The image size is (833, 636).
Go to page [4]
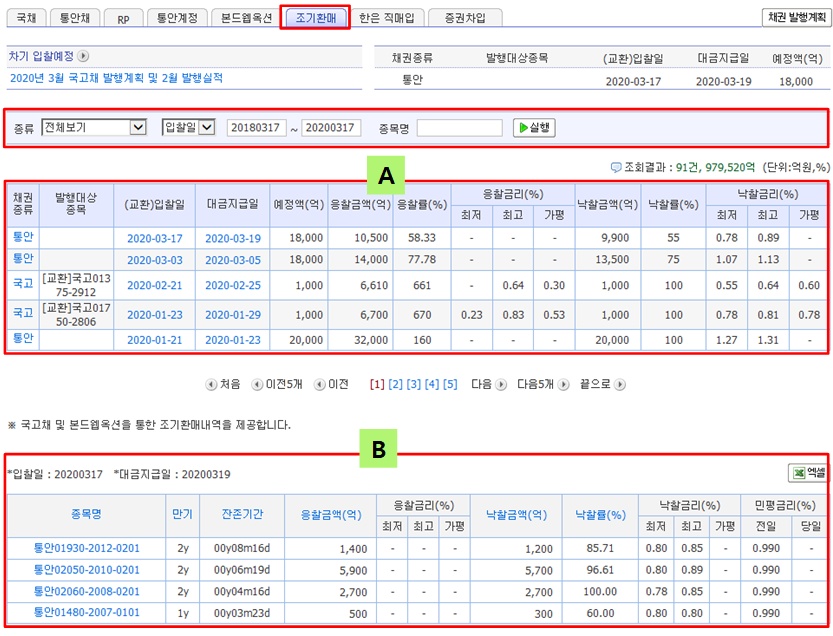point(432,384)
